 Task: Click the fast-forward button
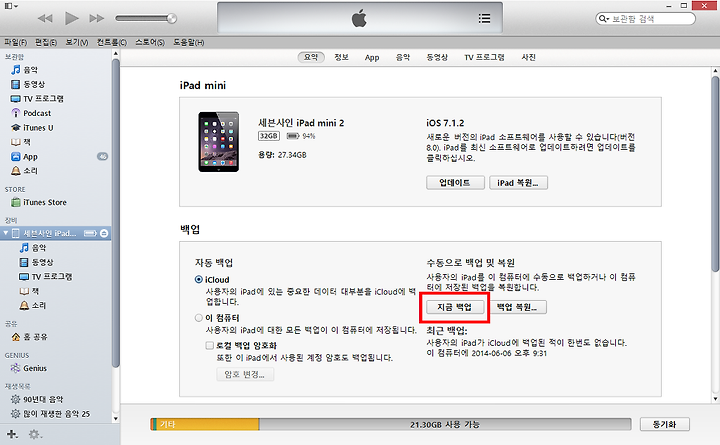(x=96, y=18)
